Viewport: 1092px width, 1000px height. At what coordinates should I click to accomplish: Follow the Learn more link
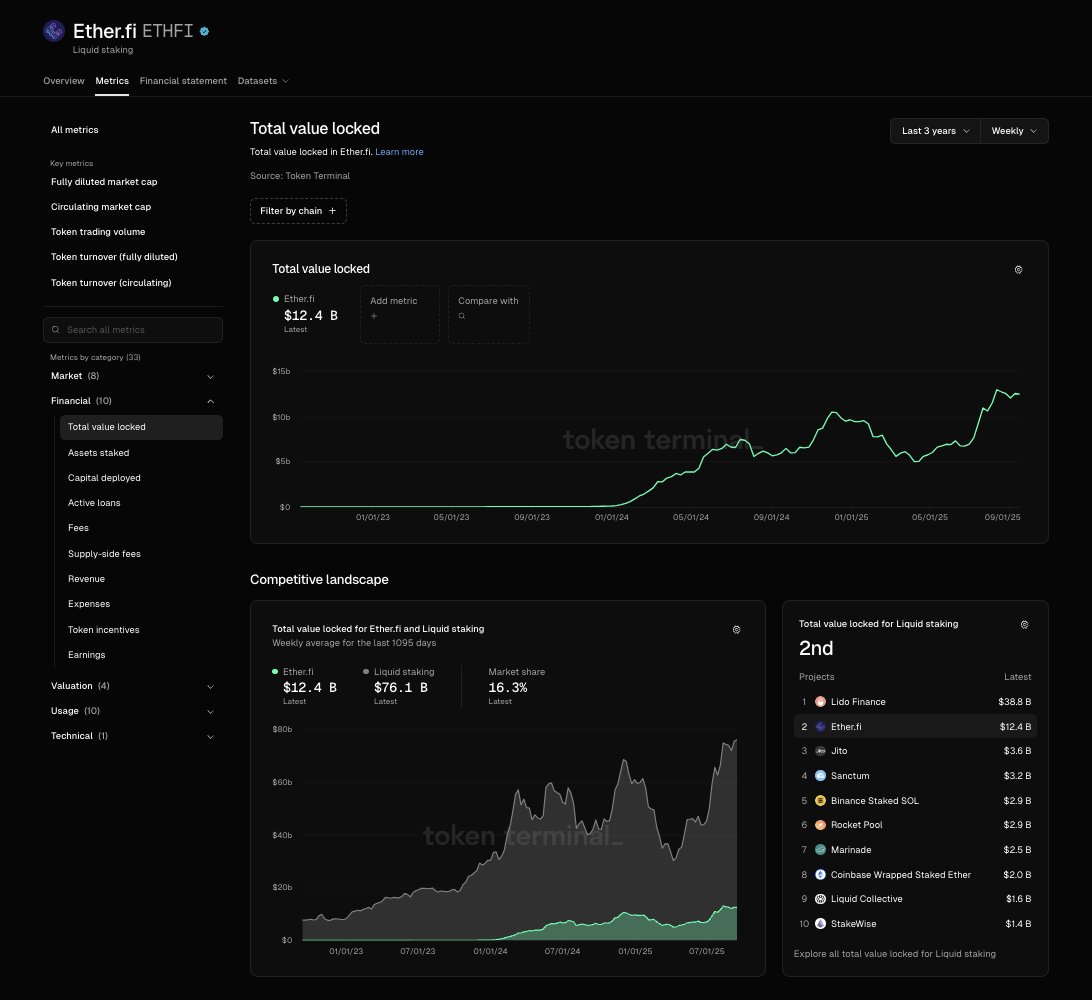(399, 152)
